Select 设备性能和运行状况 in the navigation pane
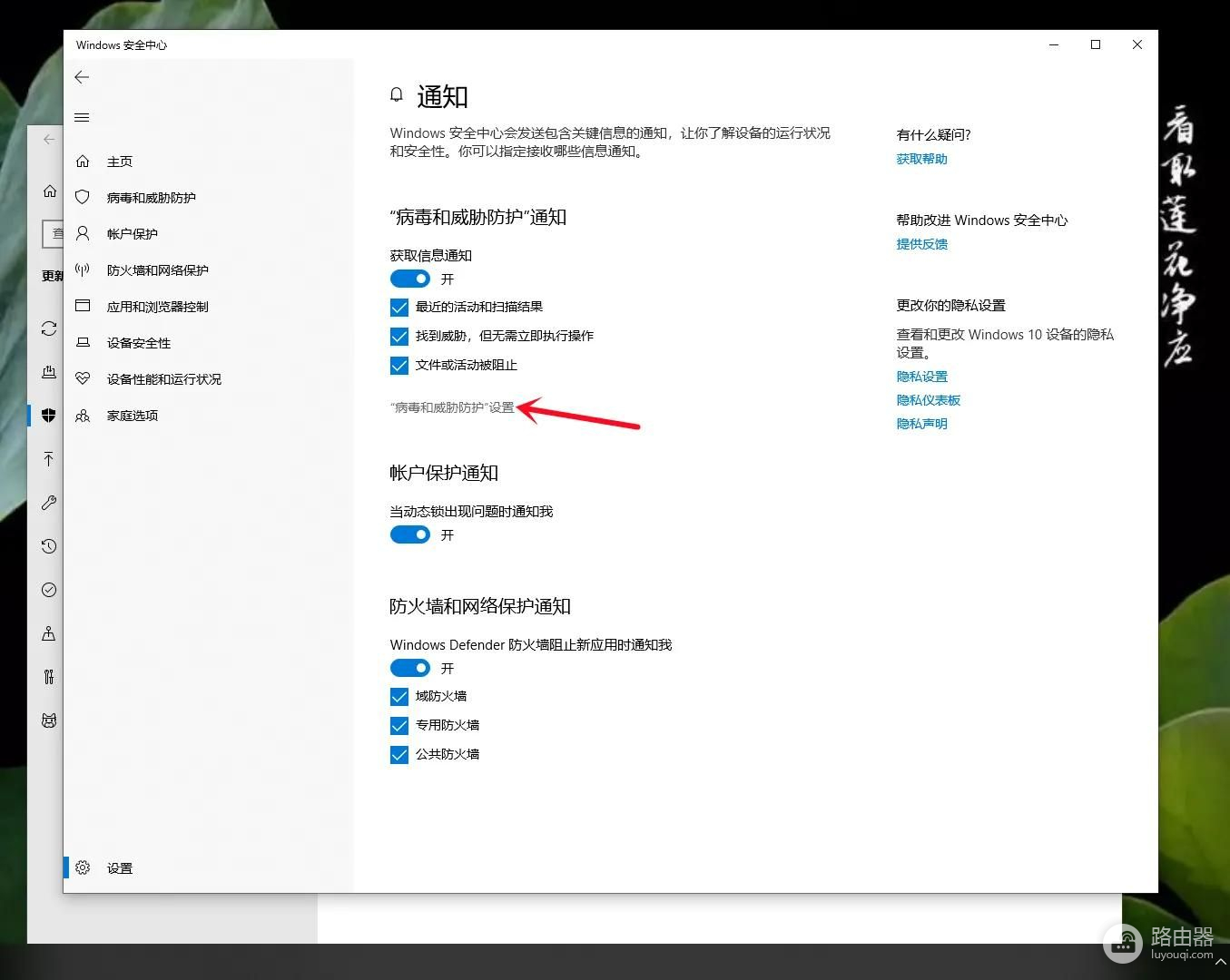 coord(164,379)
